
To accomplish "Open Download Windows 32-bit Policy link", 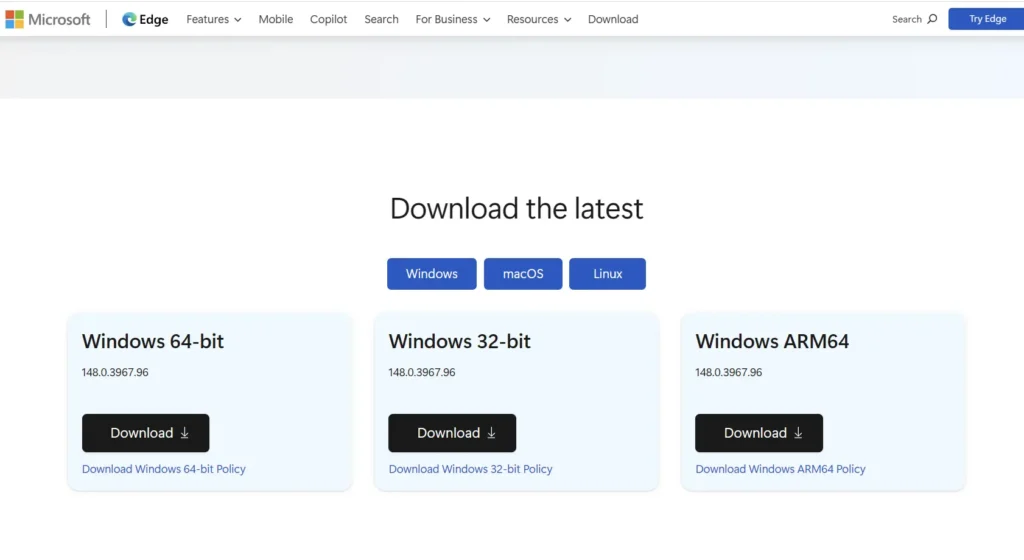I will 470,469.
